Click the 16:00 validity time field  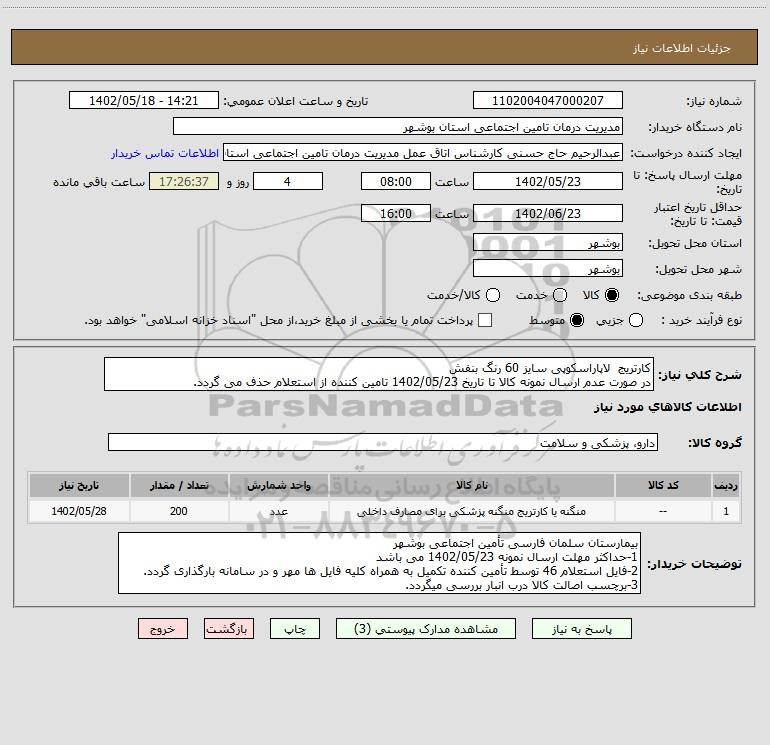pos(396,213)
